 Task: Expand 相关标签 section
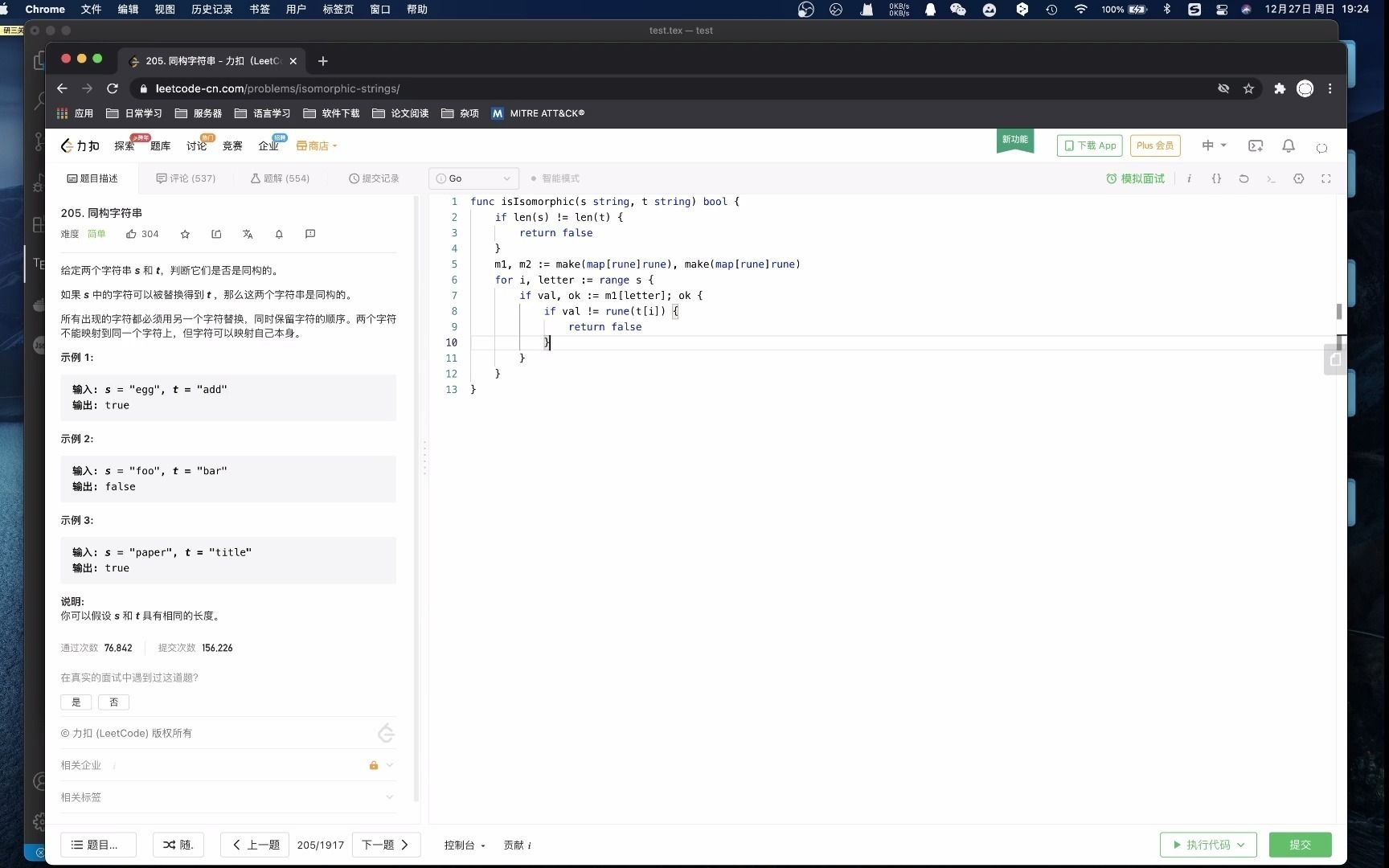coord(227,797)
